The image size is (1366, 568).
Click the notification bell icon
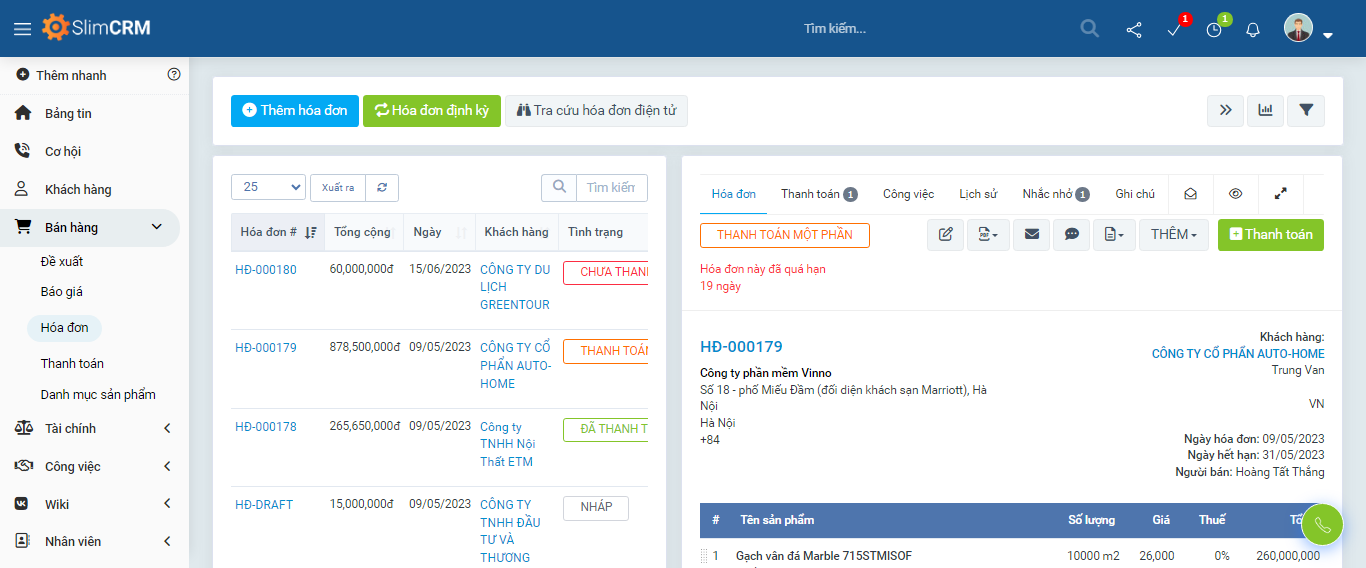pyautogui.click(x=1253, y=29)
